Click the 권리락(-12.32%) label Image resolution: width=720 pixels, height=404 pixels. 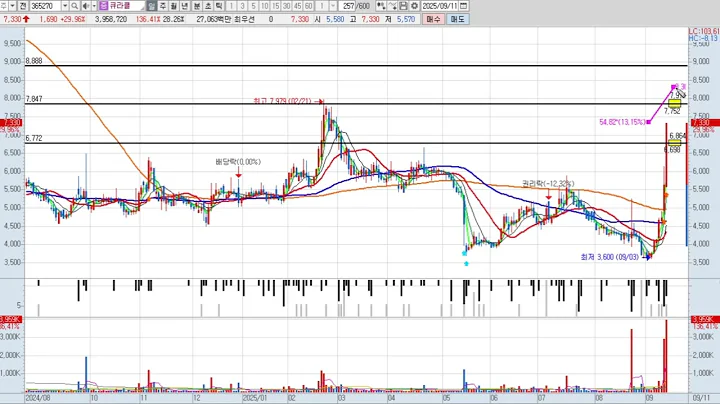[x=548, y=184]
